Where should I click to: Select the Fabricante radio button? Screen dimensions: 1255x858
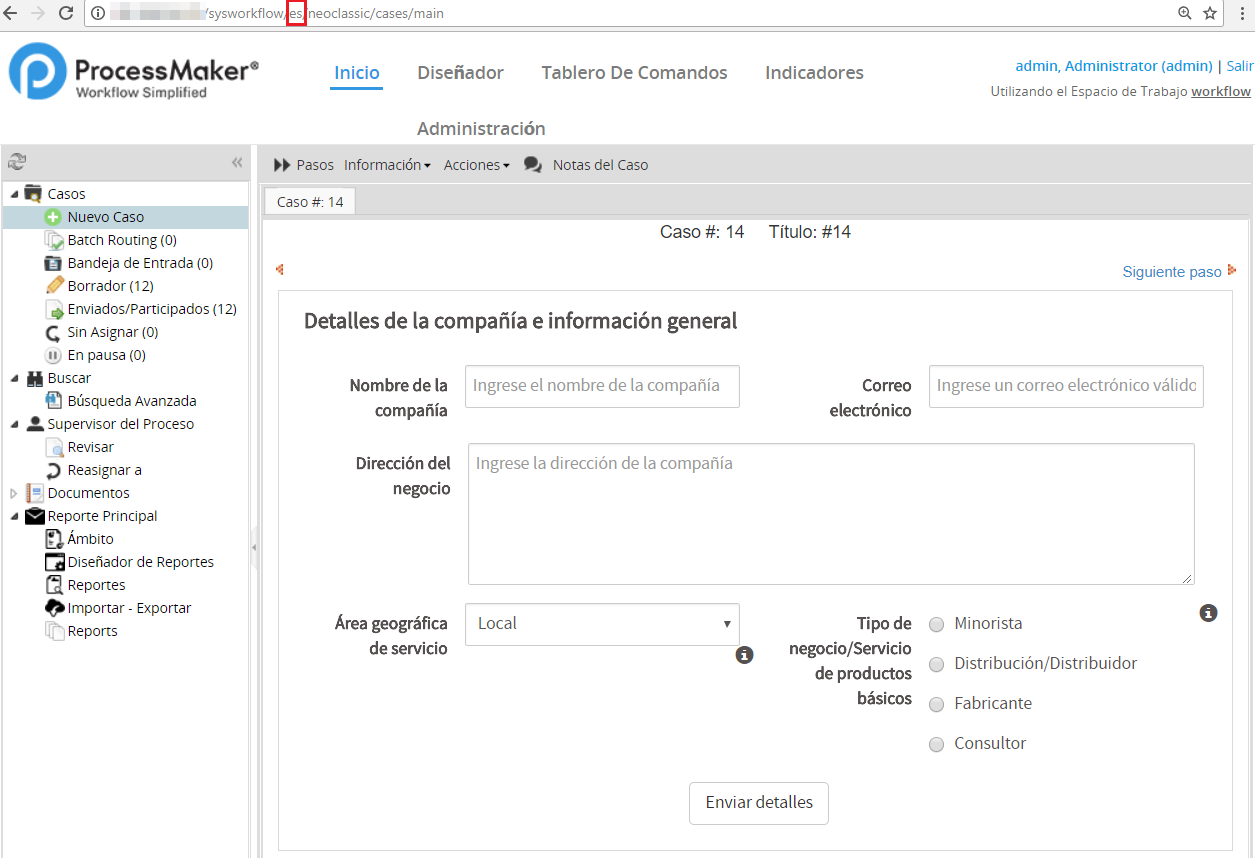point(936,704)
